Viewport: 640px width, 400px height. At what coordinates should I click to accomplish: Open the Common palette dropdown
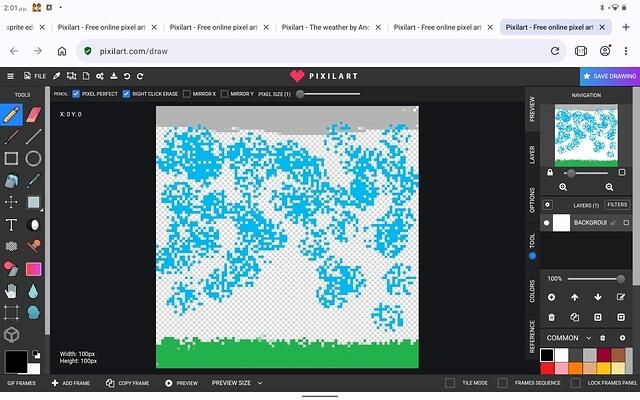point(588,338)
